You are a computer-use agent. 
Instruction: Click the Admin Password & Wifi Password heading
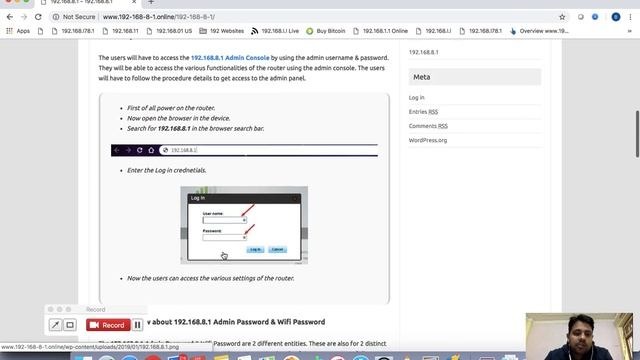236,322
